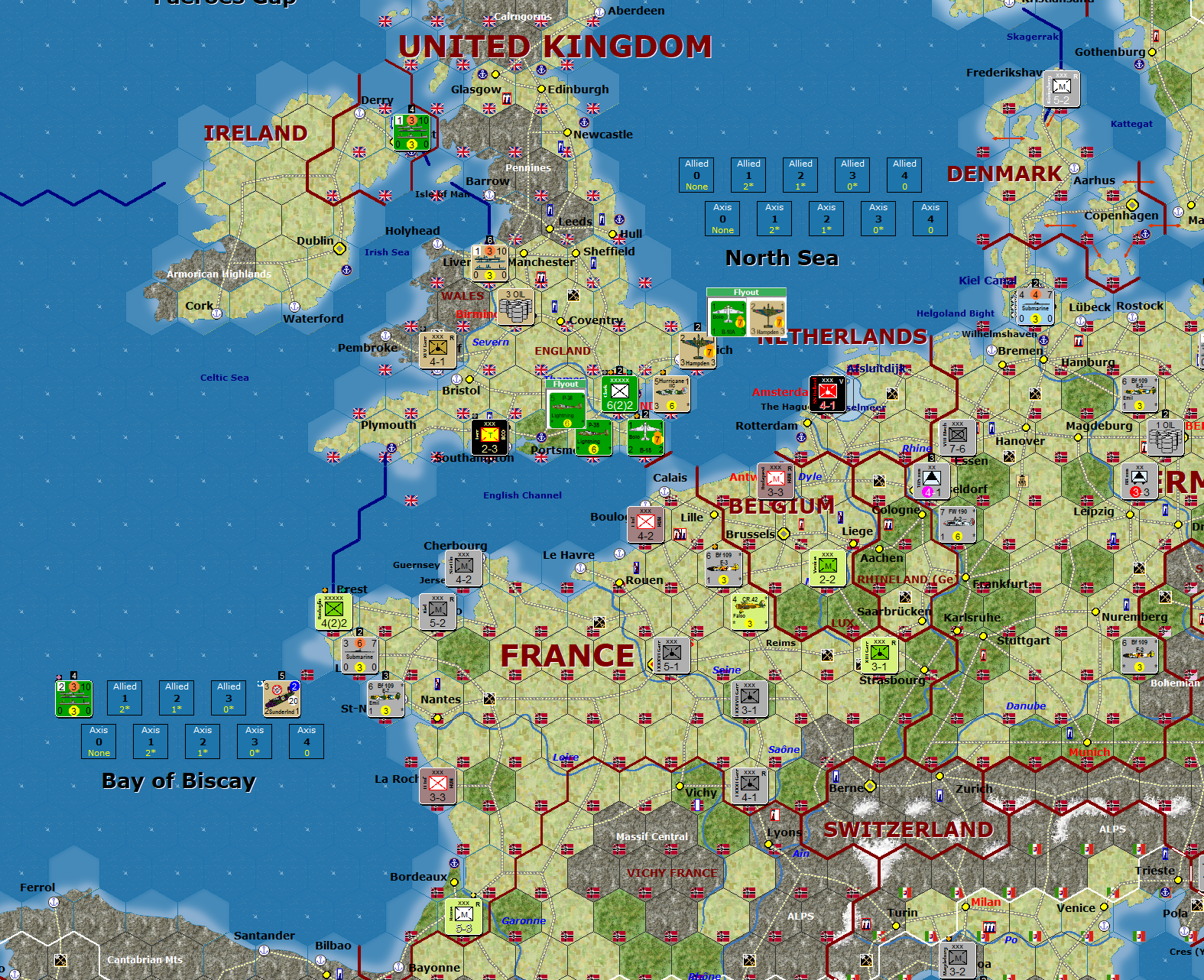Select the 5-2 motorized unit at Frederikshavn
The image size is (1204, 980).
(x=1061, y=89)
